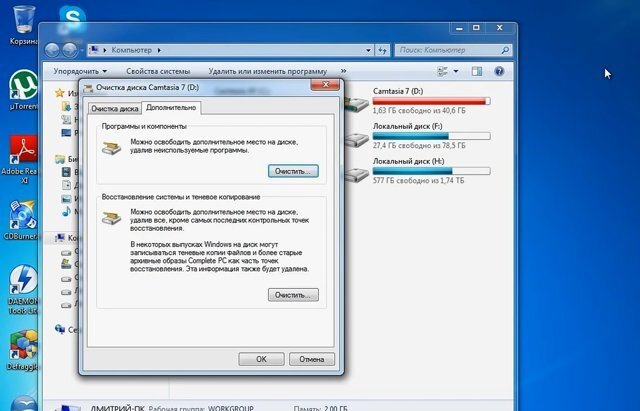The height and width of the screenshot is (411, 640).
Task: Click the ДМИТРИЙ-ПК computer name in details pane
Action: (x=116, y=407)
